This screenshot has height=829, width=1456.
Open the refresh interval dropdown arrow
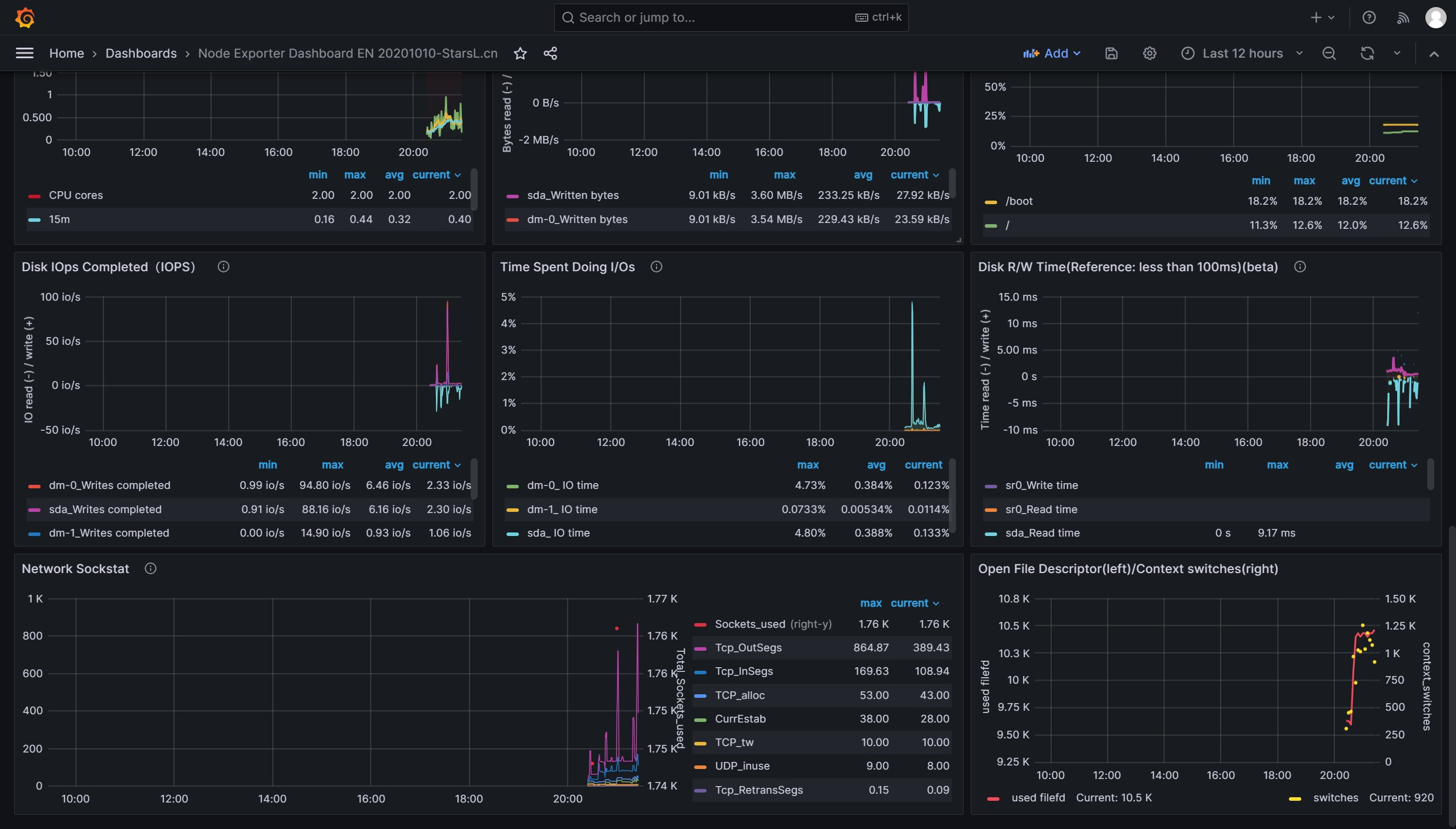(1397, 54)
